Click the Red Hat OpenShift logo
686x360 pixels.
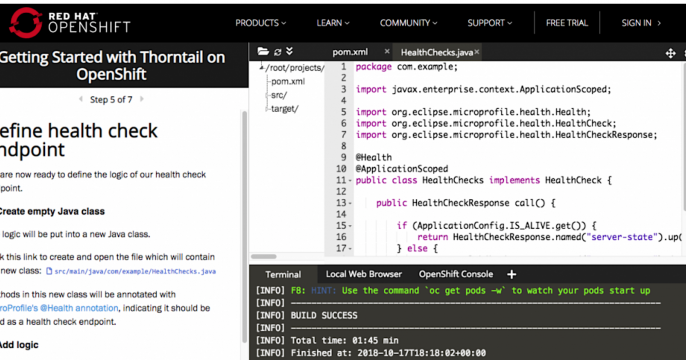(70, 23)
